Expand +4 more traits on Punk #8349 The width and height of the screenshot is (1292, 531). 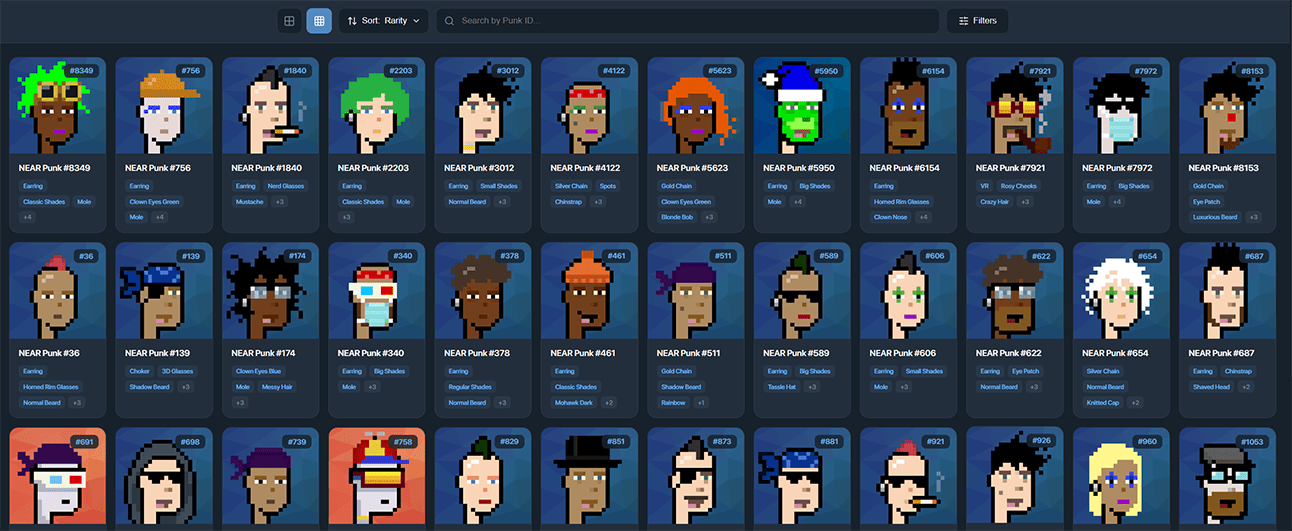coord(27,217)
